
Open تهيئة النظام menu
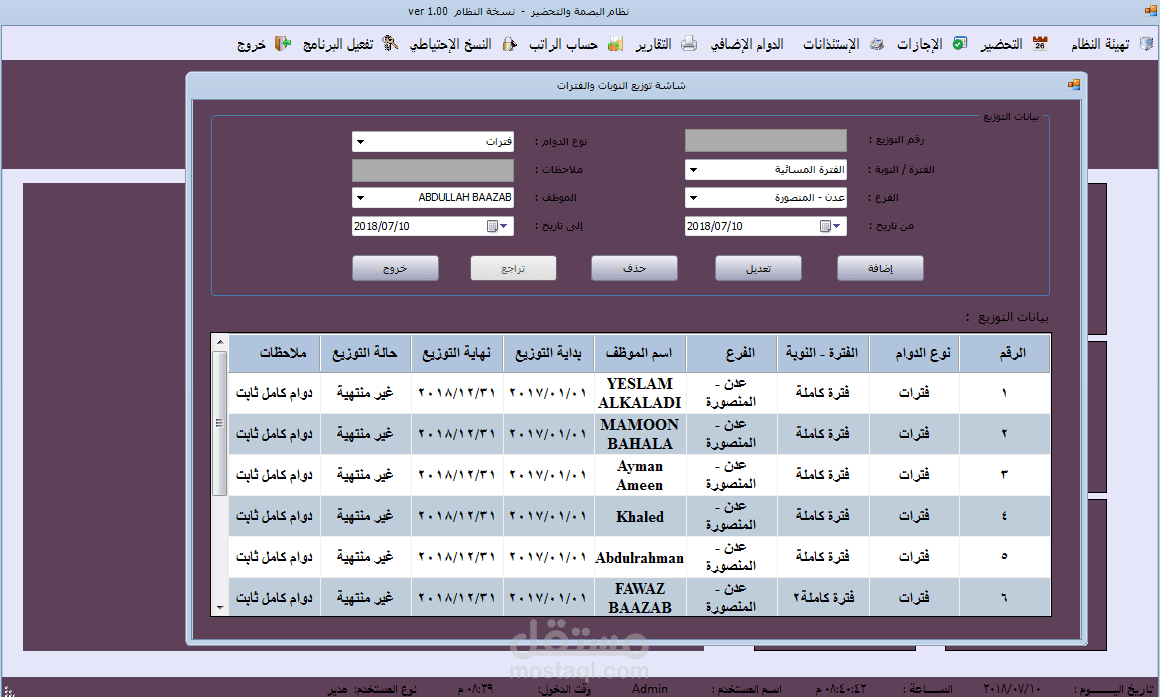coord(1100,44)
